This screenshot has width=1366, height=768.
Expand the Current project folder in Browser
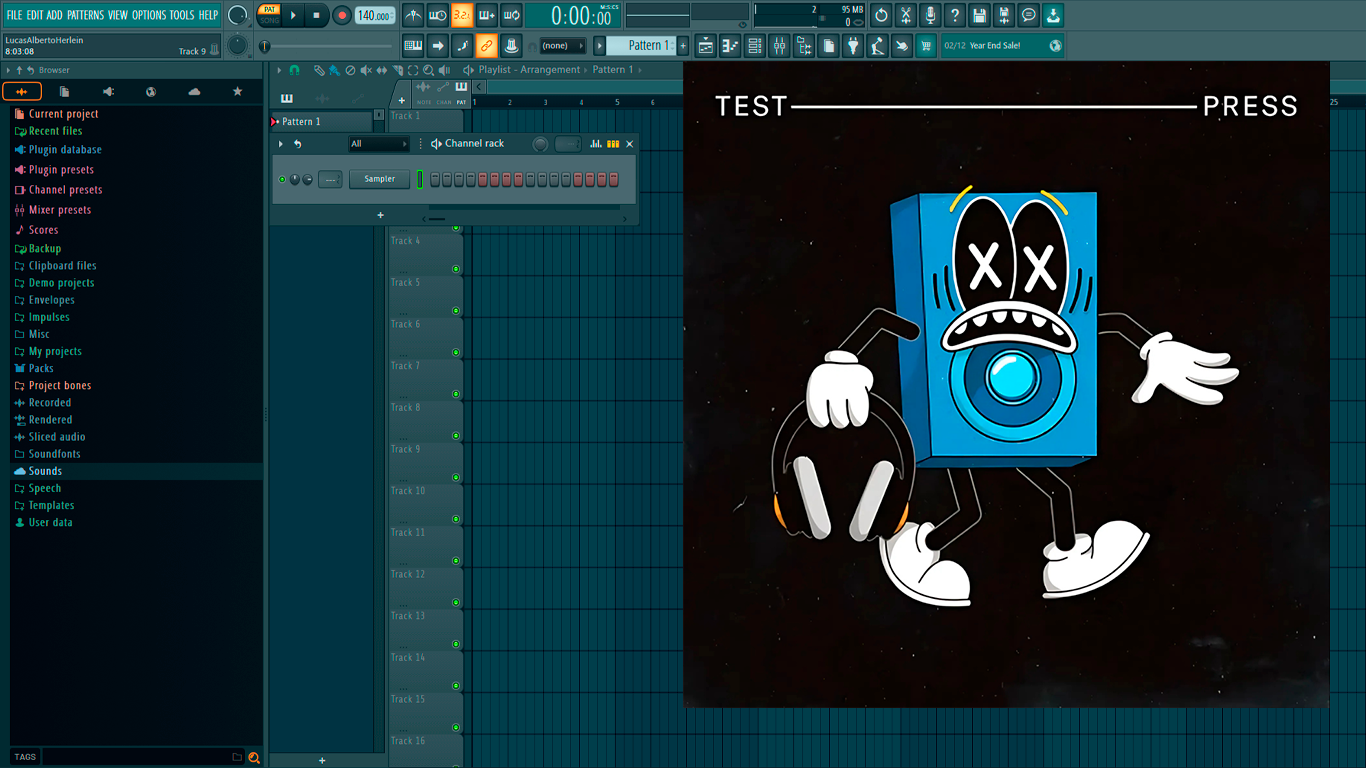tap(63, 114)
